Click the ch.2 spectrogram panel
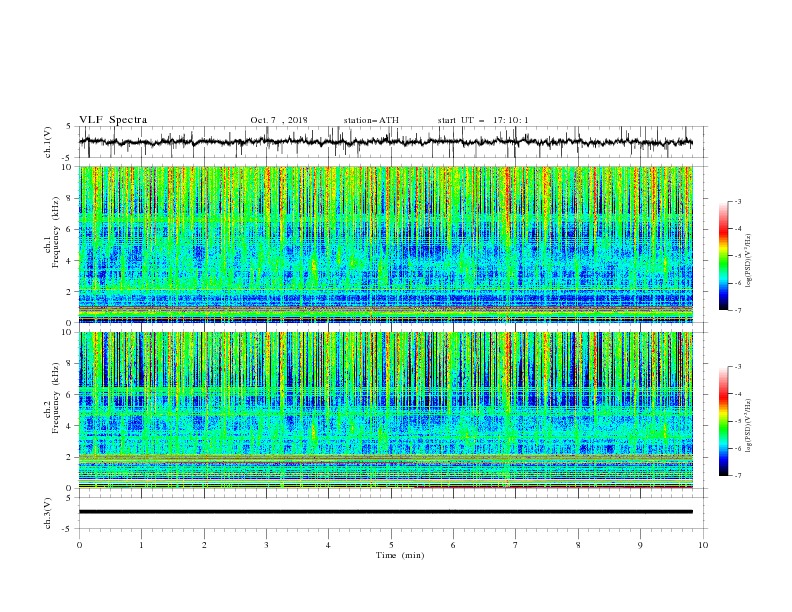 [385, 410]
